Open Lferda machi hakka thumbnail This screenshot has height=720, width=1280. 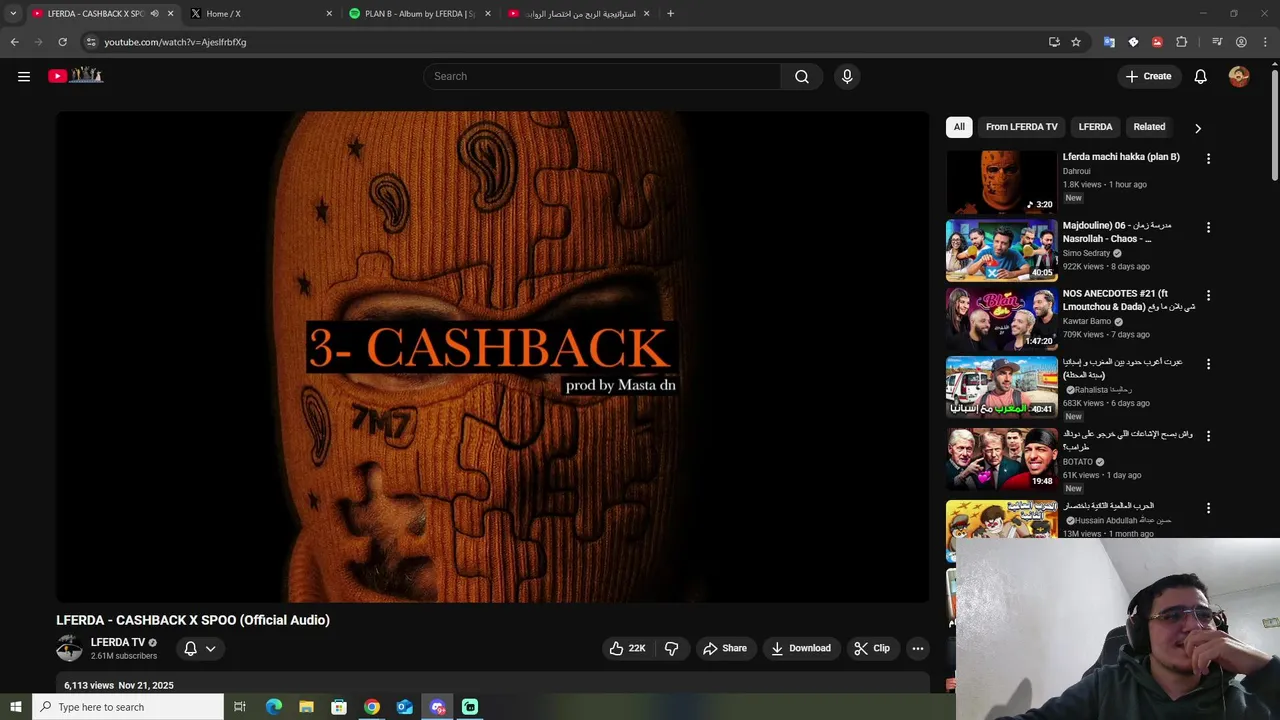pyautogui.click(x=1001, y=182)
